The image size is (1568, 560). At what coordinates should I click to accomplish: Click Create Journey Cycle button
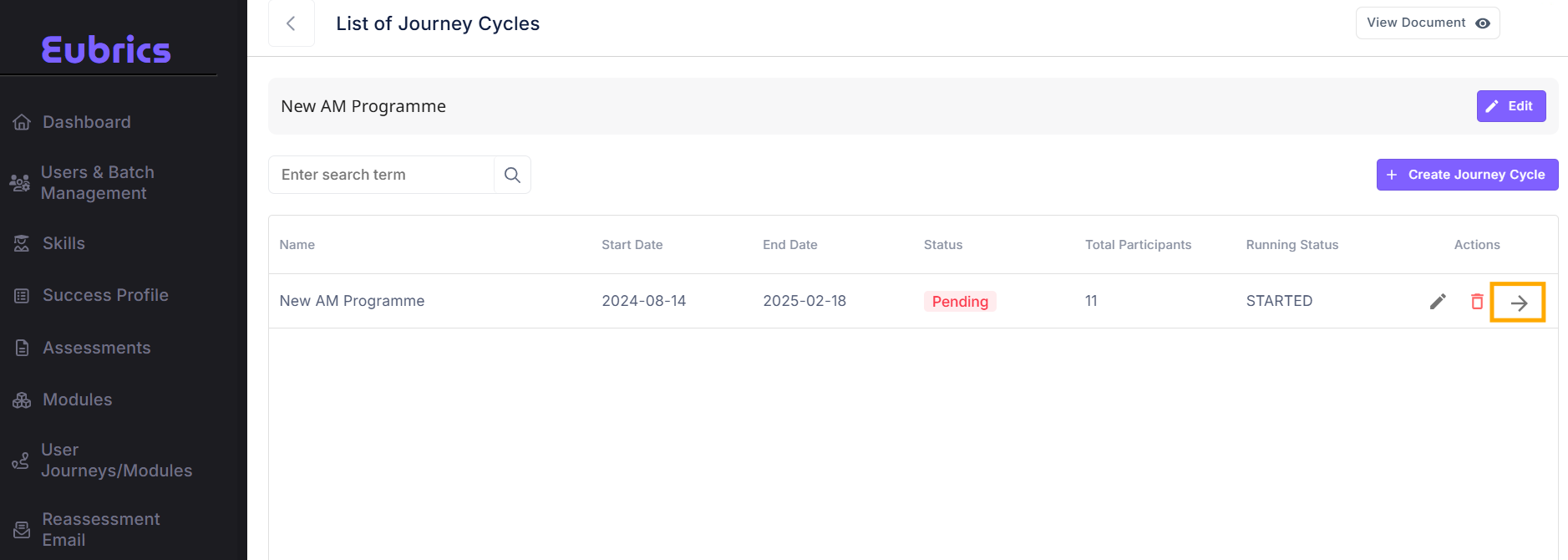tap(1467, 175)
